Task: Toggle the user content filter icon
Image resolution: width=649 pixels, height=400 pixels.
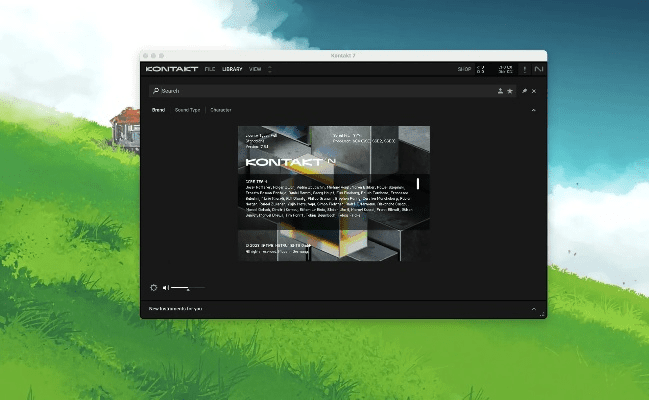Action: (x=500, y=90)
